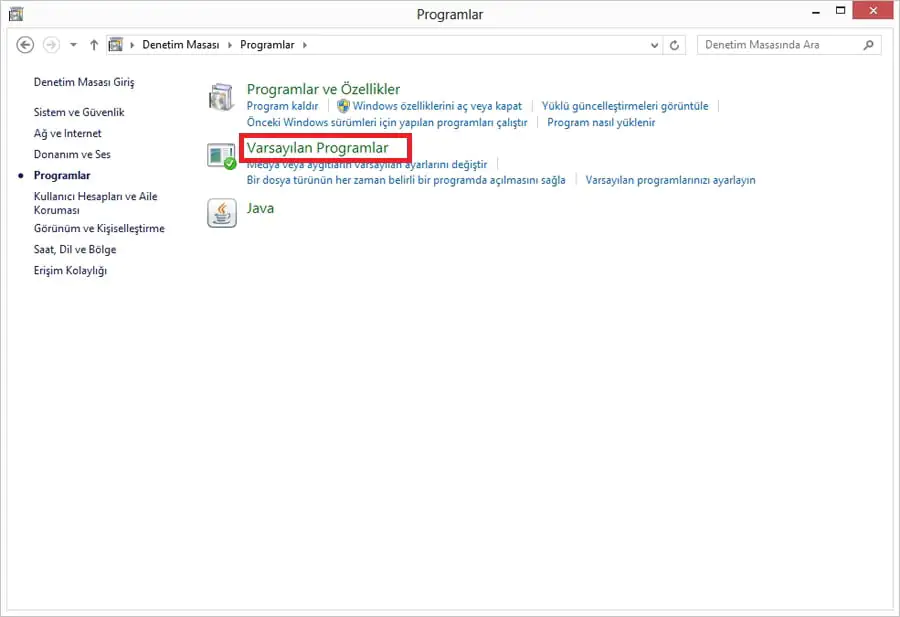Open the recent pages dropdown beside navigation arrows
Image resolution: width=900 pixels, height=617 pixels.
click(73, 45)
